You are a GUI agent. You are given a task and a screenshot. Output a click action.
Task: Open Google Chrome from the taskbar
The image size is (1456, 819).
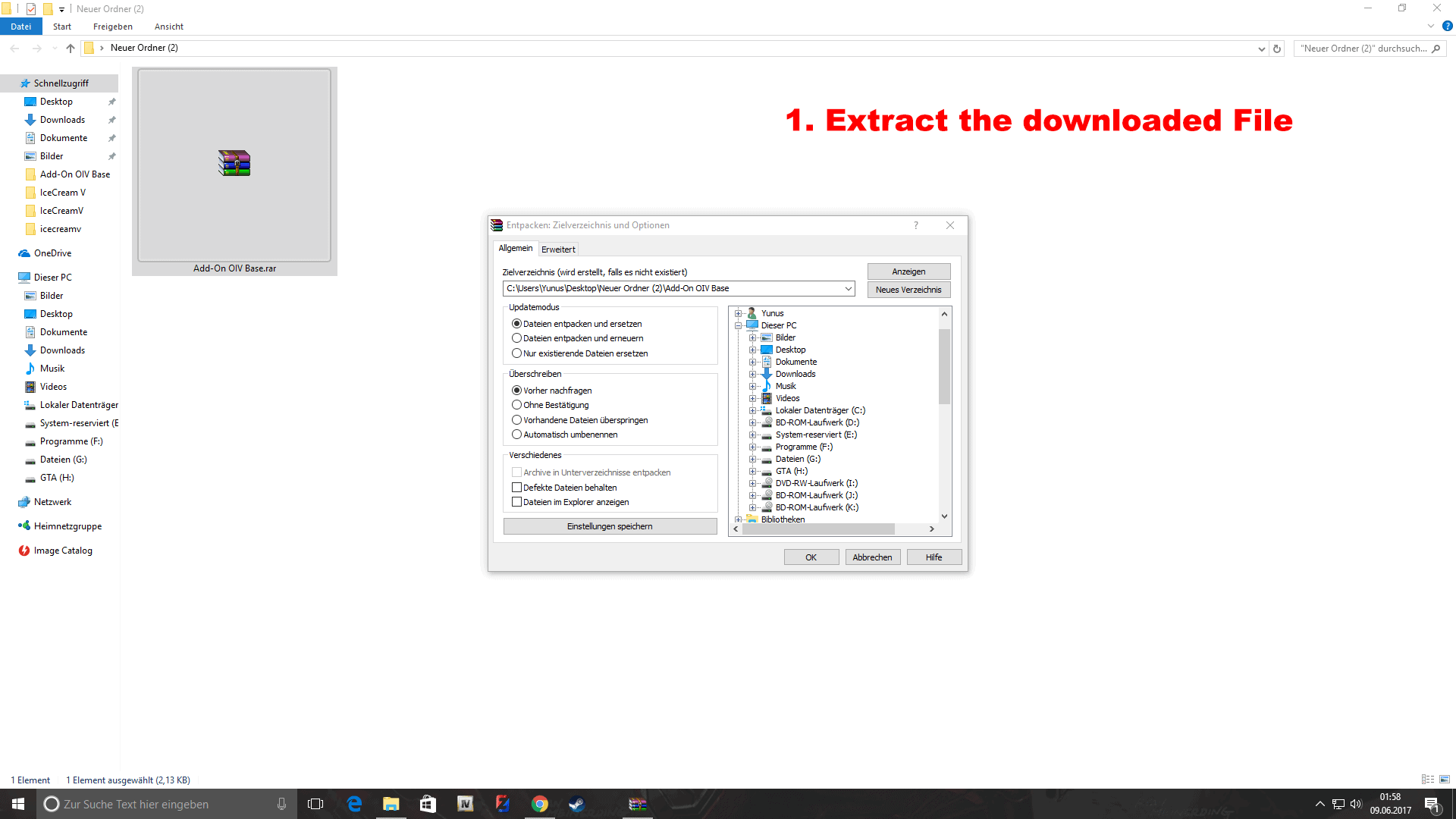click(x=540, y=804)
